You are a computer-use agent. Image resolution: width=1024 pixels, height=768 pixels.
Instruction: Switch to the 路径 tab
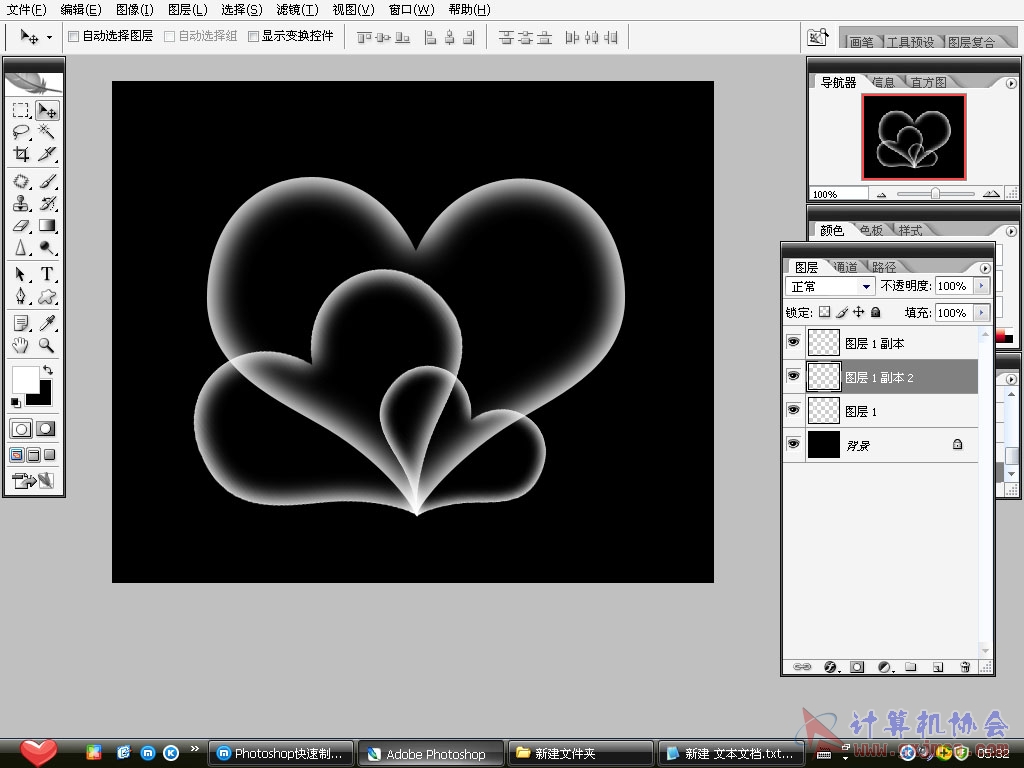(x=884, y=267)
